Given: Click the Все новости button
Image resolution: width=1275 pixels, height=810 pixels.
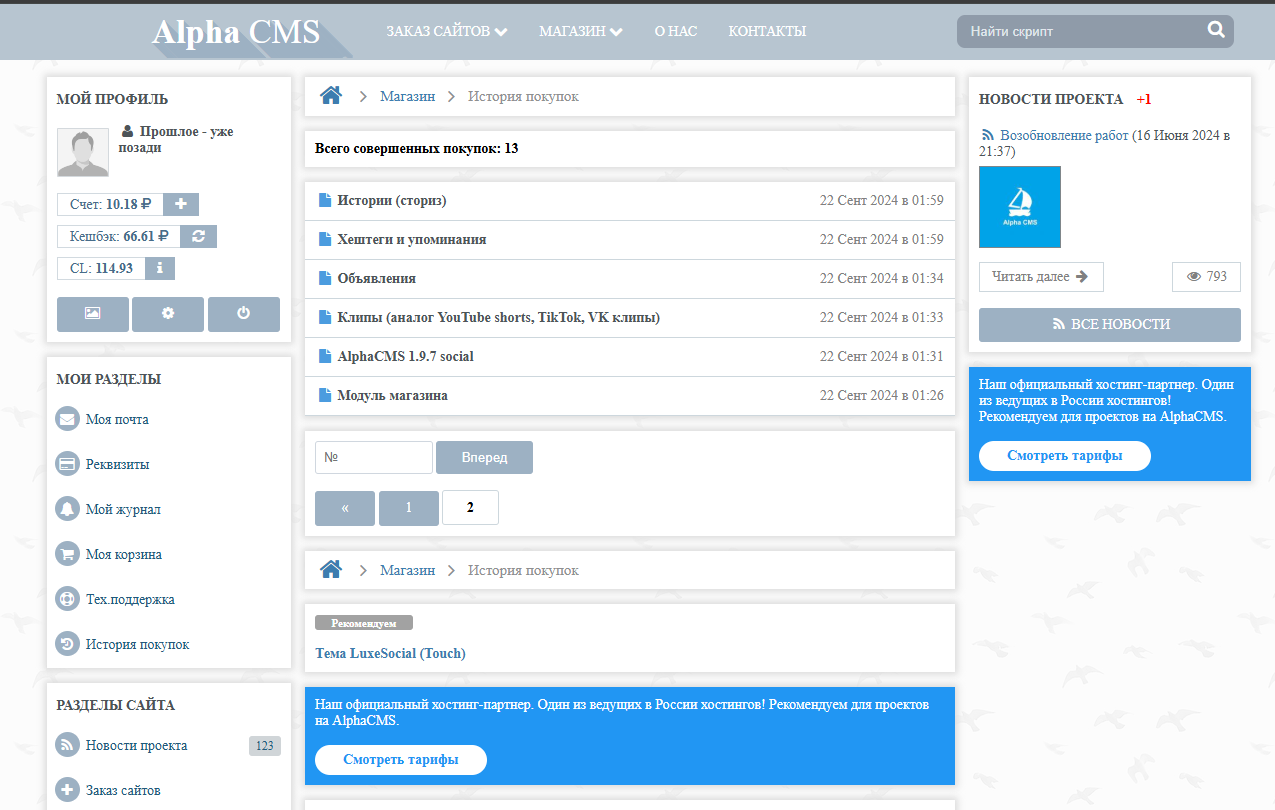Looking at the screenshot, I should [1109, 324].
